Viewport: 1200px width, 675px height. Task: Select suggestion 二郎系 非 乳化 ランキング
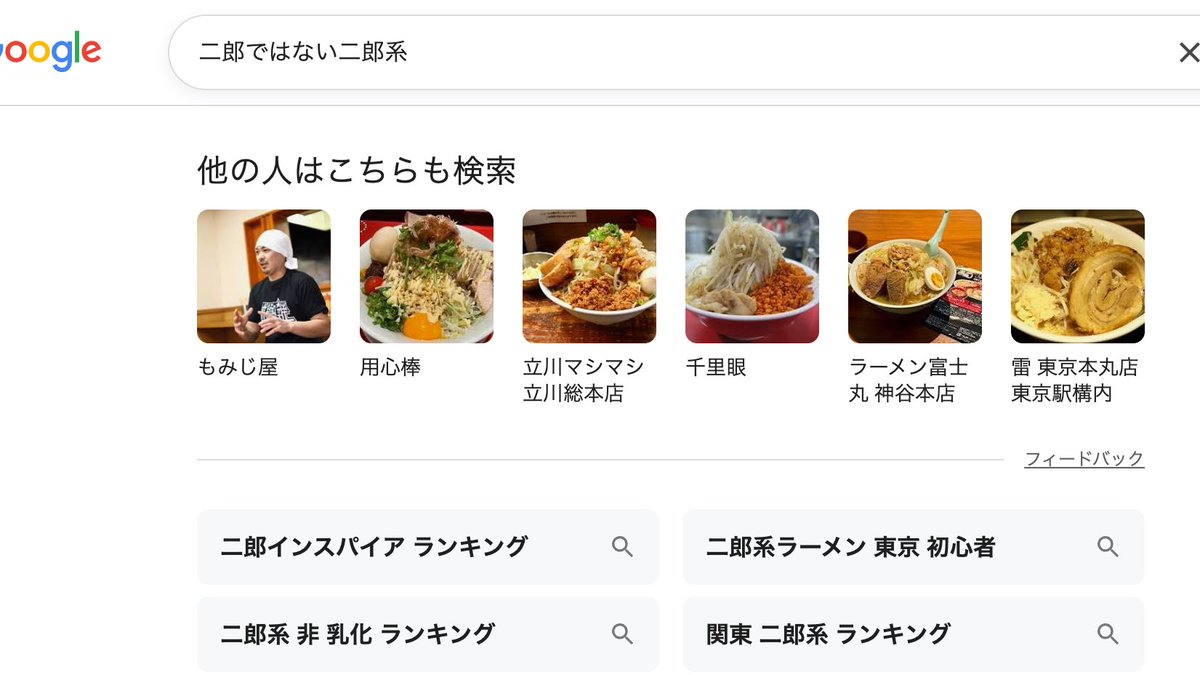358,634
